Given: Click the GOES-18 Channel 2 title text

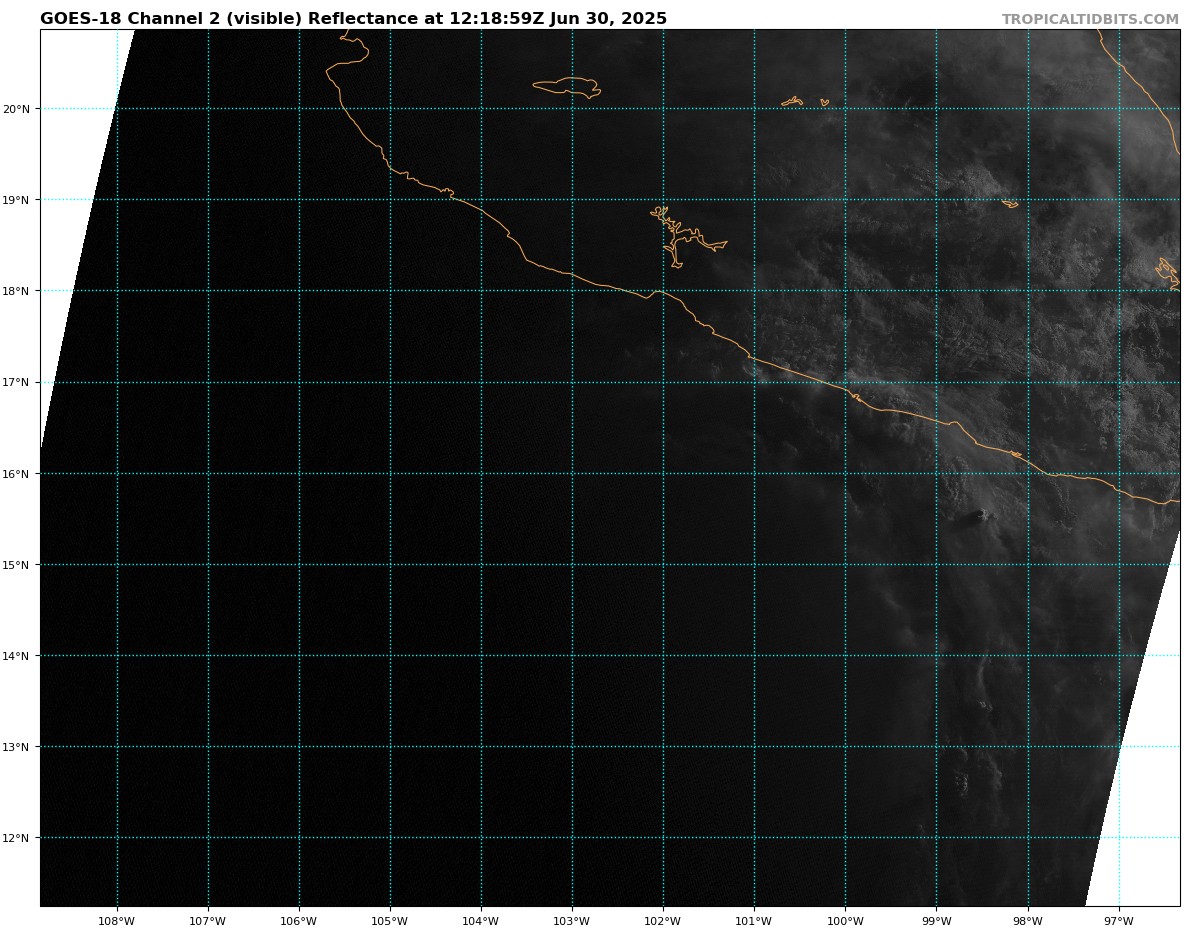Looking at the screenshot, I should point(353,19).
